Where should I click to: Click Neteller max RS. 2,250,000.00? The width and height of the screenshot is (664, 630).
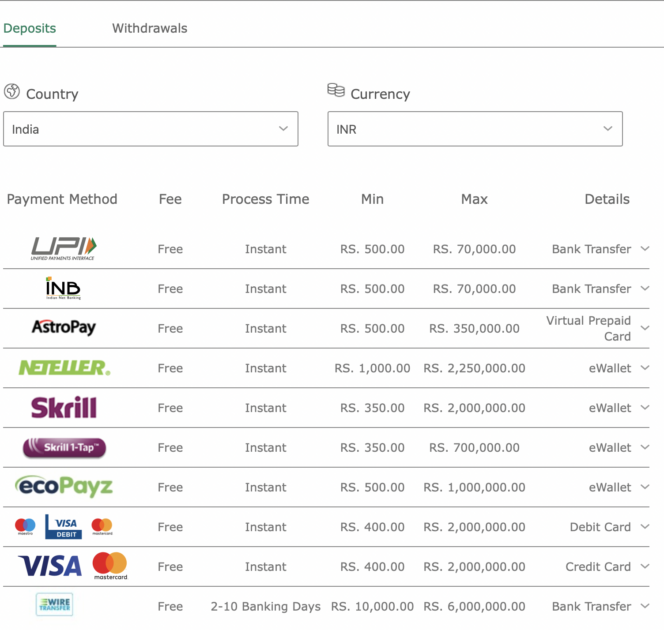[474, 368]
